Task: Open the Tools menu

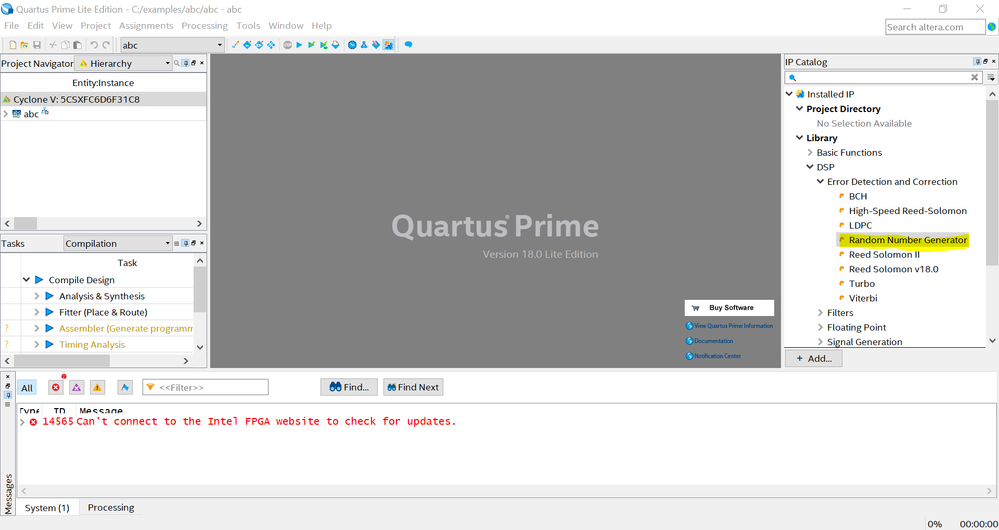Action: click(248, 25)
